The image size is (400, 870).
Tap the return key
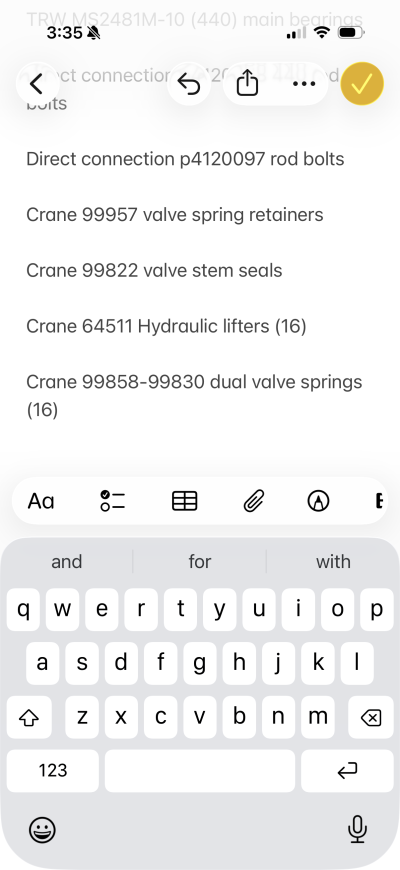[x=347, y=771]
